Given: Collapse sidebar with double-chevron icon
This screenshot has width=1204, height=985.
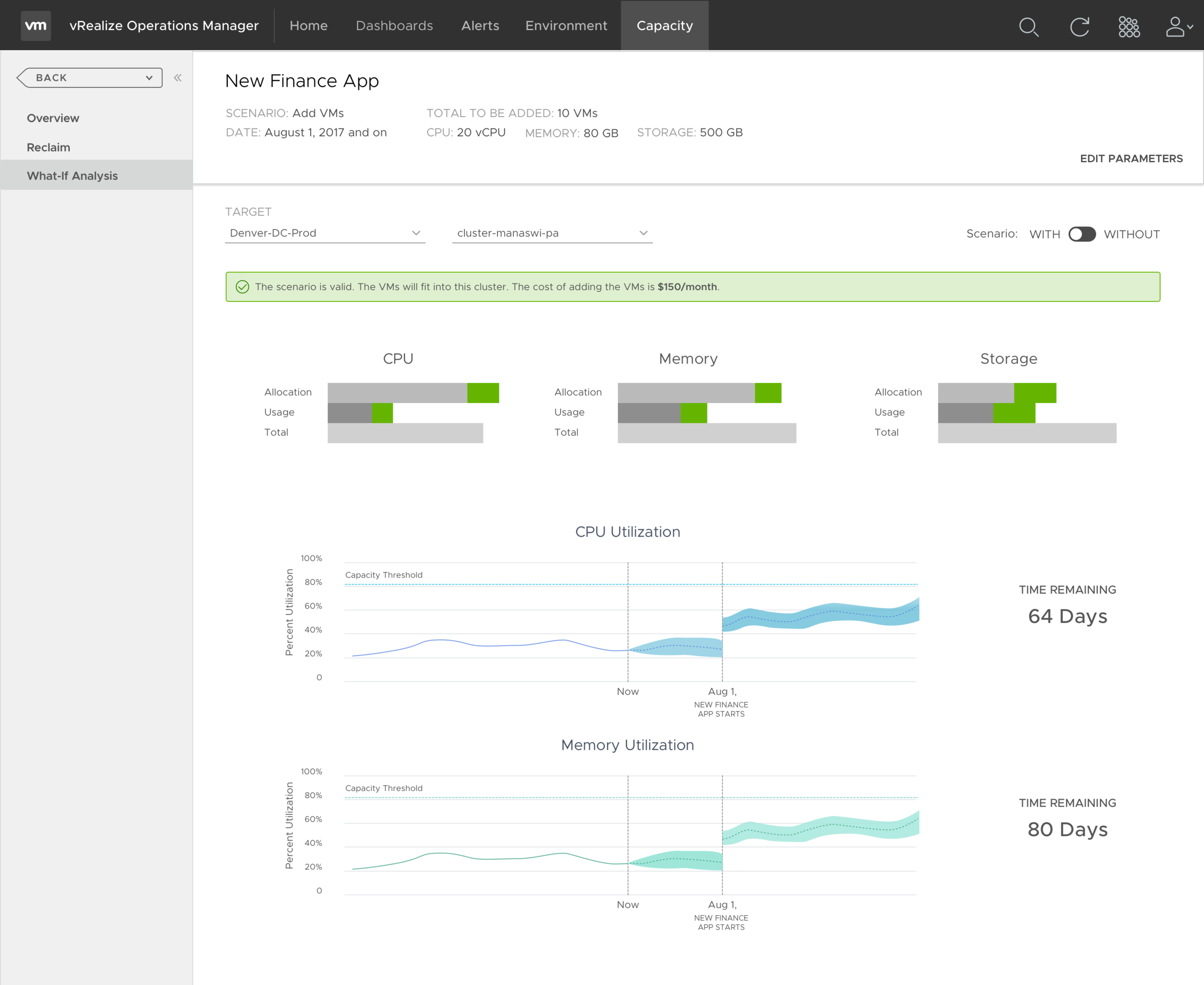Looking at the screenshot, I should click(x=178, y=78).
